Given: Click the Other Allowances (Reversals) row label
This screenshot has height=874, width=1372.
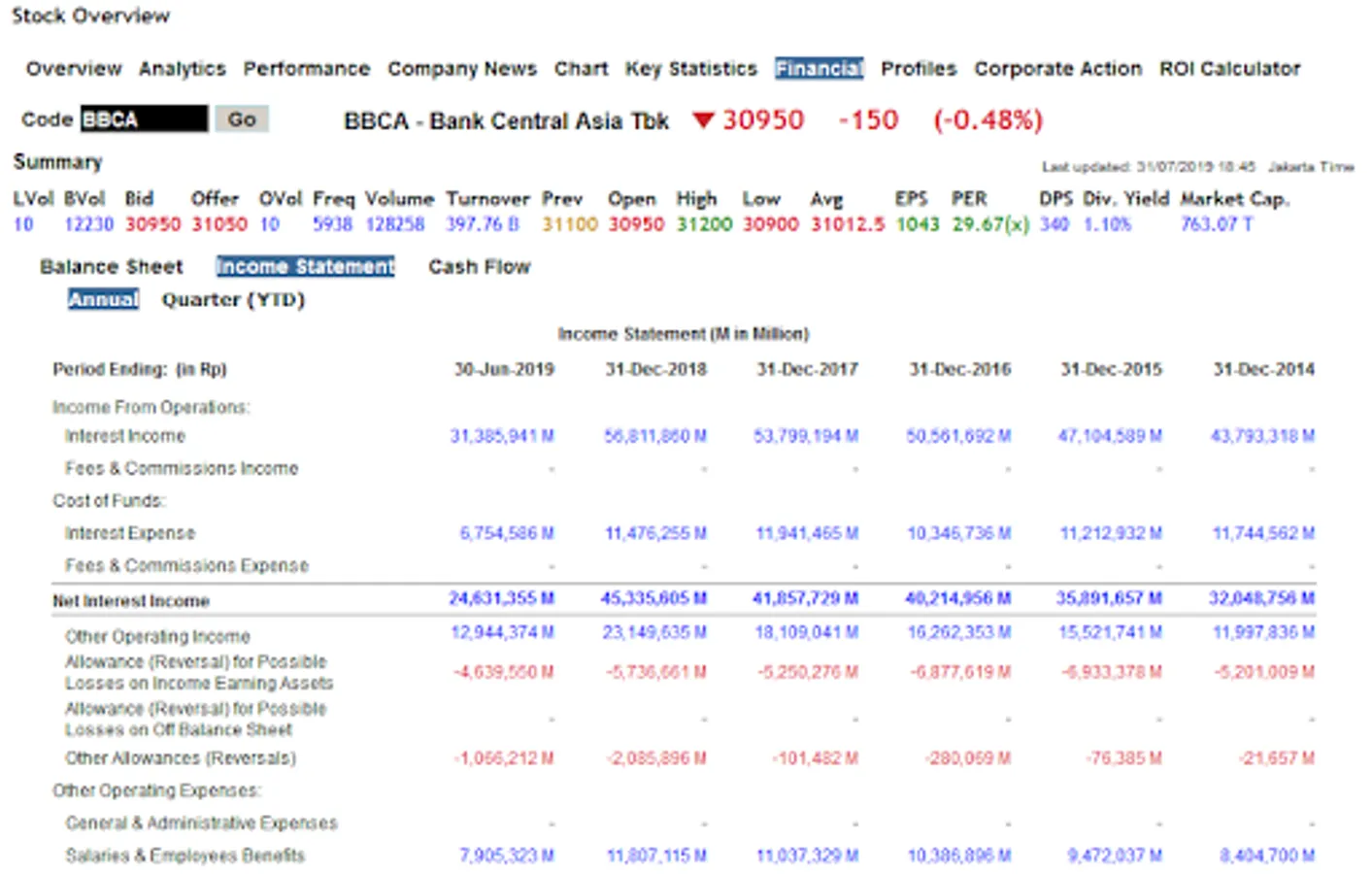Looking at the screenshot, I should coord(181,758).
